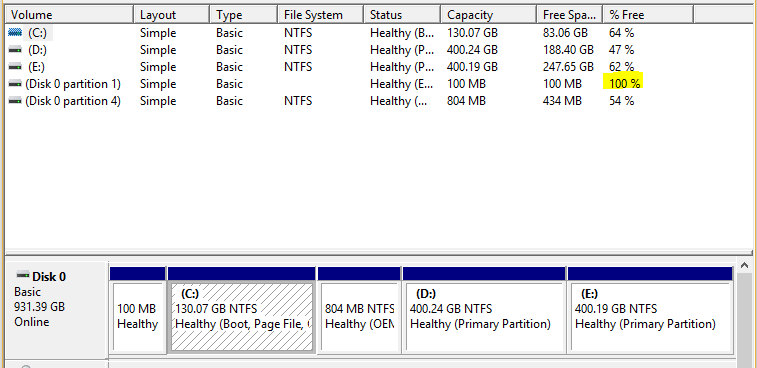Click the lower pane scrollbar up arrow
This screenshot has height=368, width=757.
744,265
